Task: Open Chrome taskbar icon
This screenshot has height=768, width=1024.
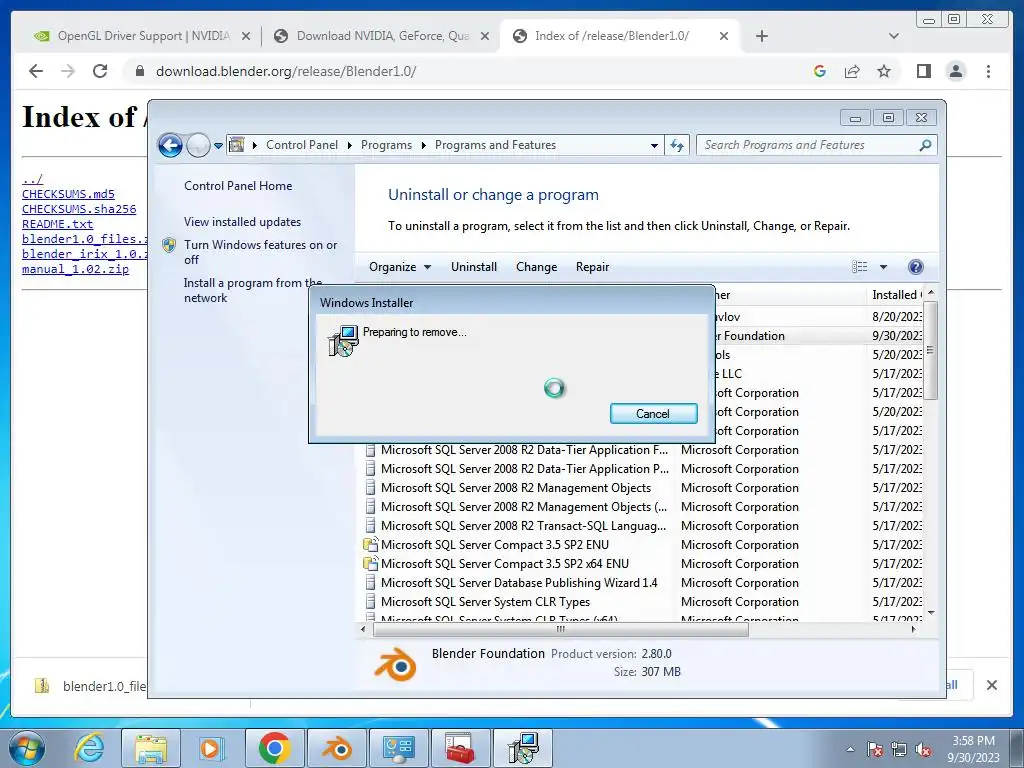Action: (x=274, y=748)
